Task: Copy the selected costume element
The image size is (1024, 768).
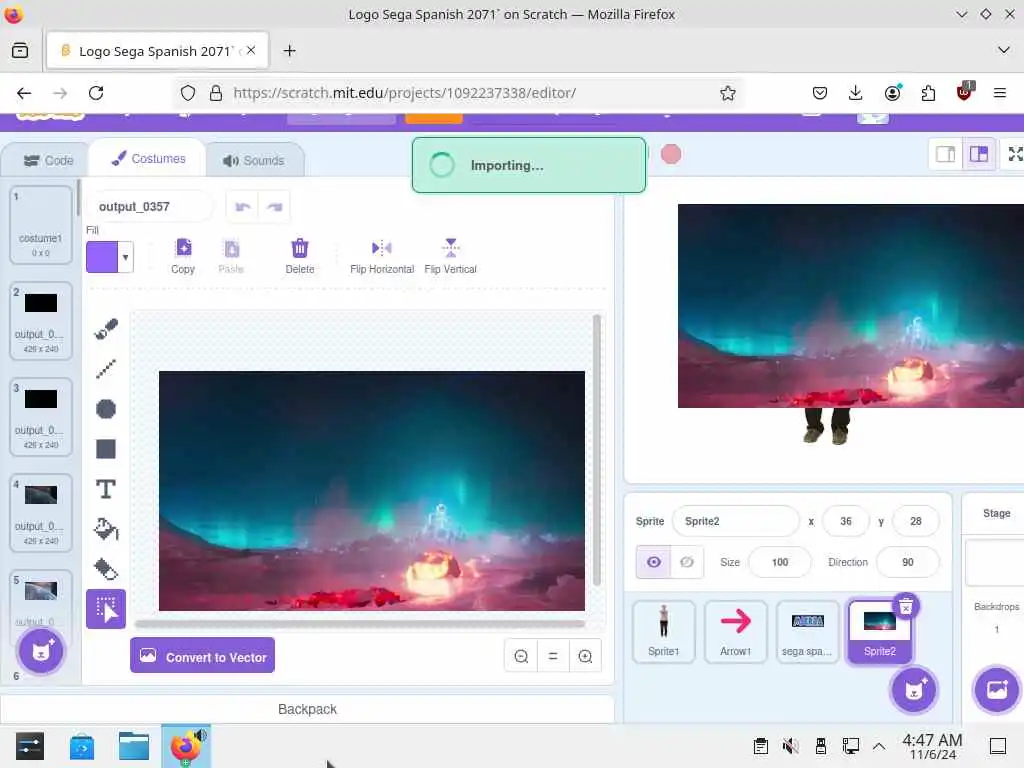Action: [184, 256]
